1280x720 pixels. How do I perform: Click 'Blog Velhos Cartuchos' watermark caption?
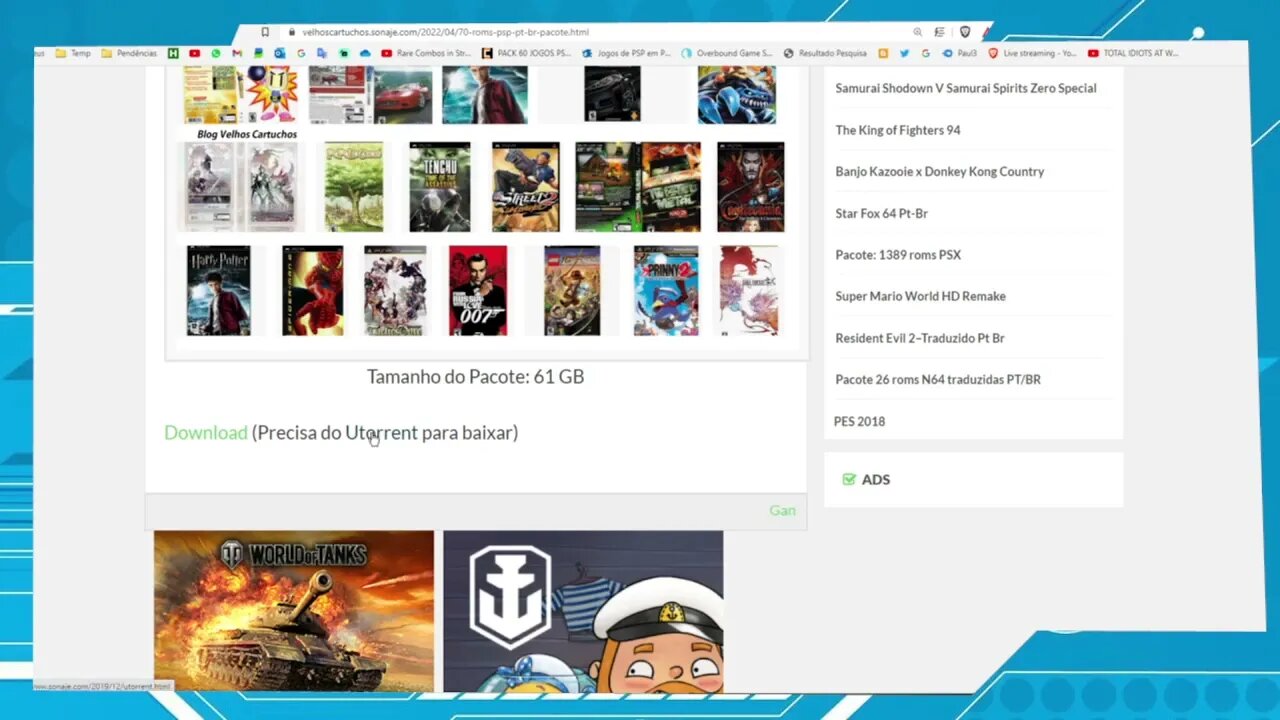247,134
